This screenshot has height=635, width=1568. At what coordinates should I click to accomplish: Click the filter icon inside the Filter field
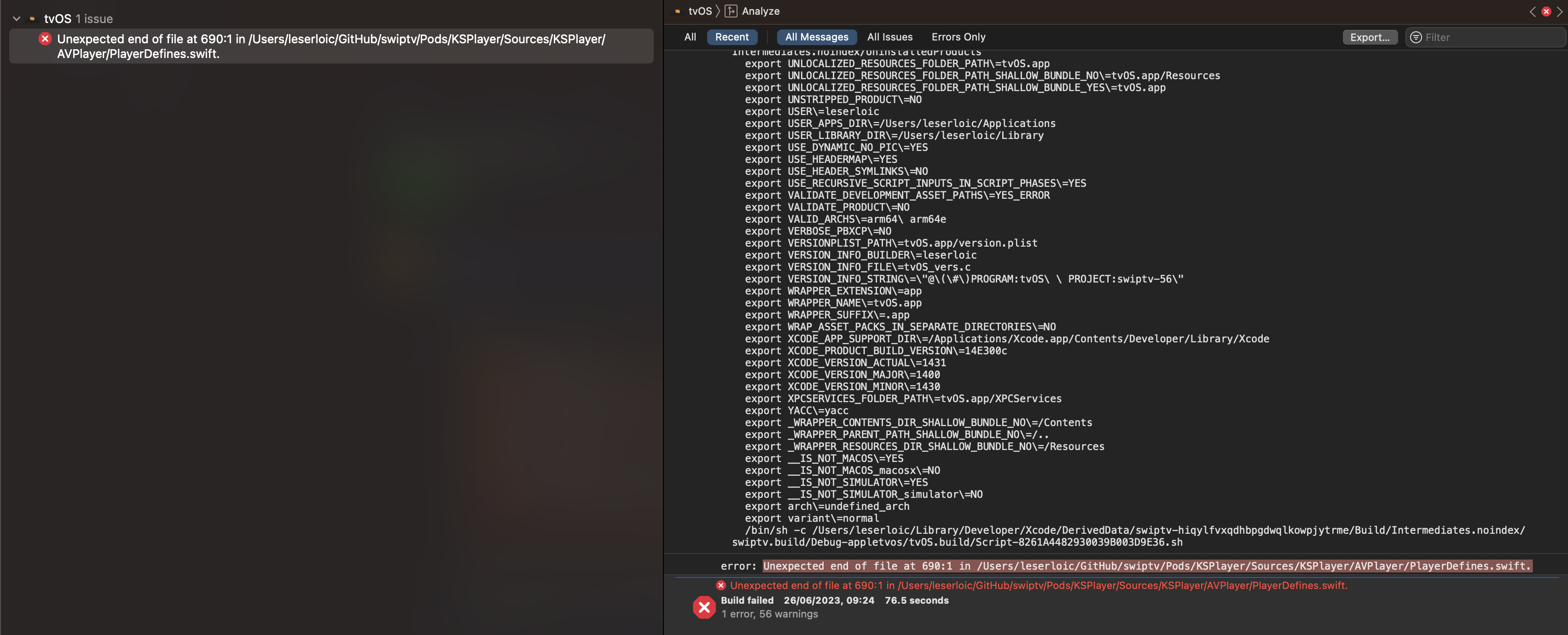[x=1416, y=37]
